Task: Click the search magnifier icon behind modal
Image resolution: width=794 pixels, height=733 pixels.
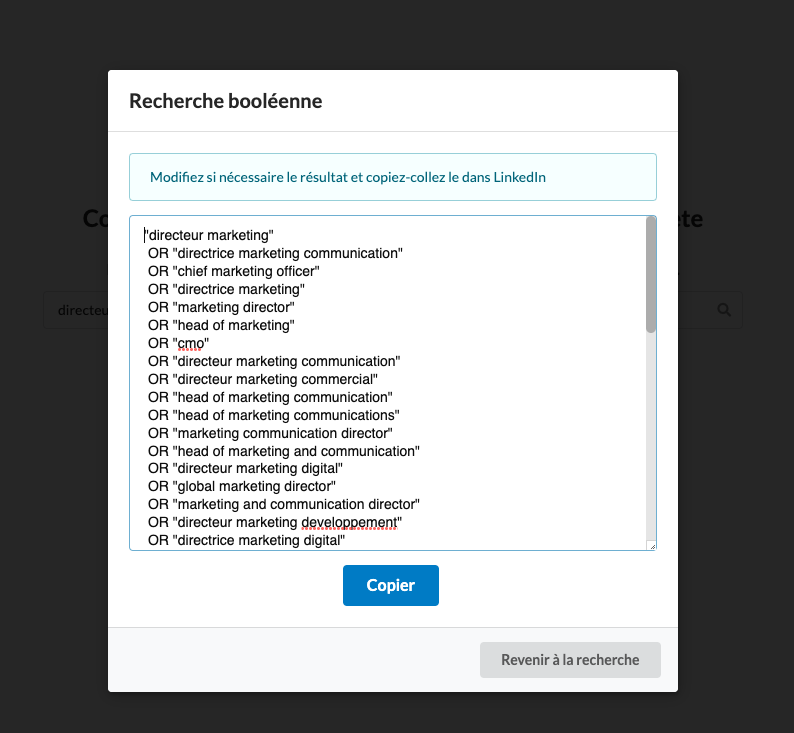Action: click(724, 310)
